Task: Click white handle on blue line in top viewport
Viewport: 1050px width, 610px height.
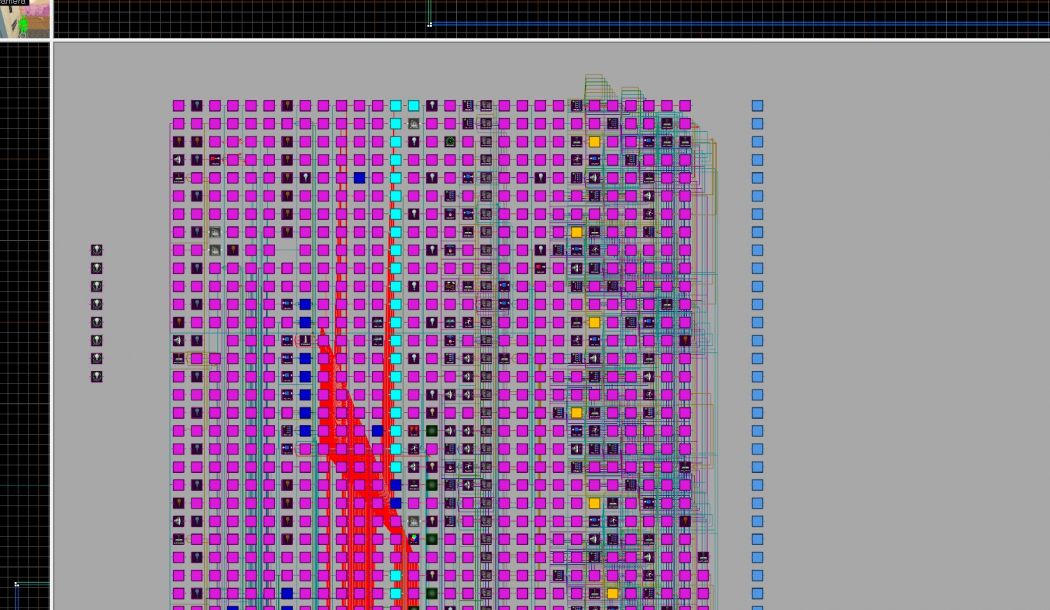Action: tap(430, 25)
